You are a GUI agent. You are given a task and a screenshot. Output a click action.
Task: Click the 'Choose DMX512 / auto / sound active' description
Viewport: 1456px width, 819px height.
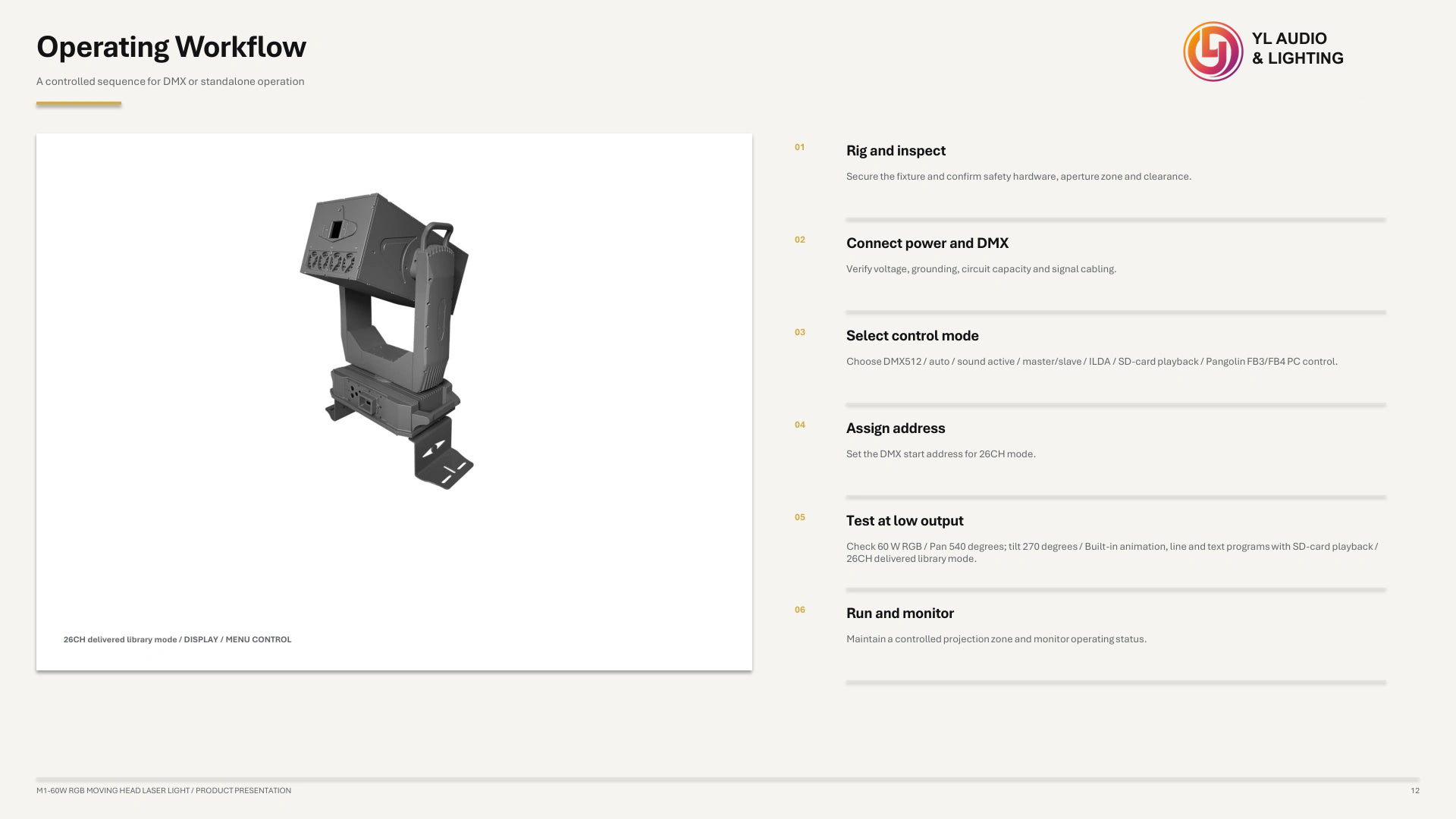(1092, 362)
